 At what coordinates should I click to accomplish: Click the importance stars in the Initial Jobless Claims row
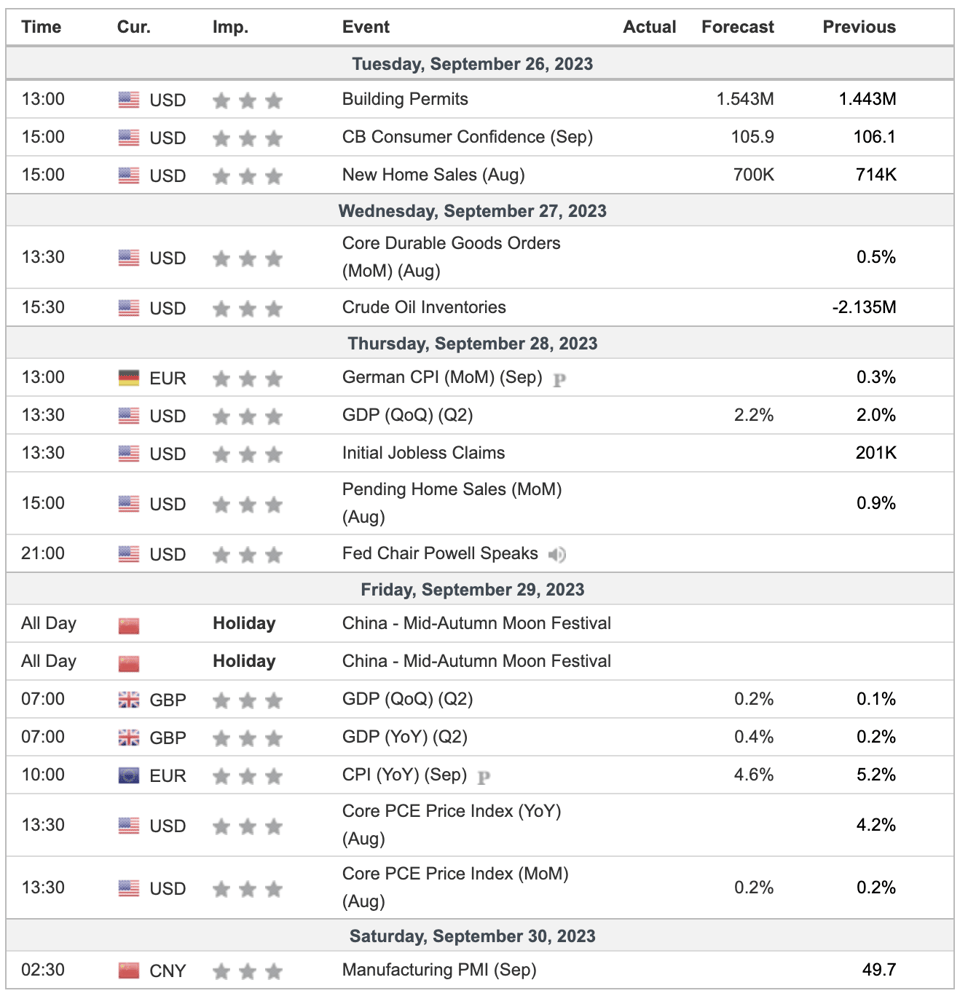[x=247, y=454]
